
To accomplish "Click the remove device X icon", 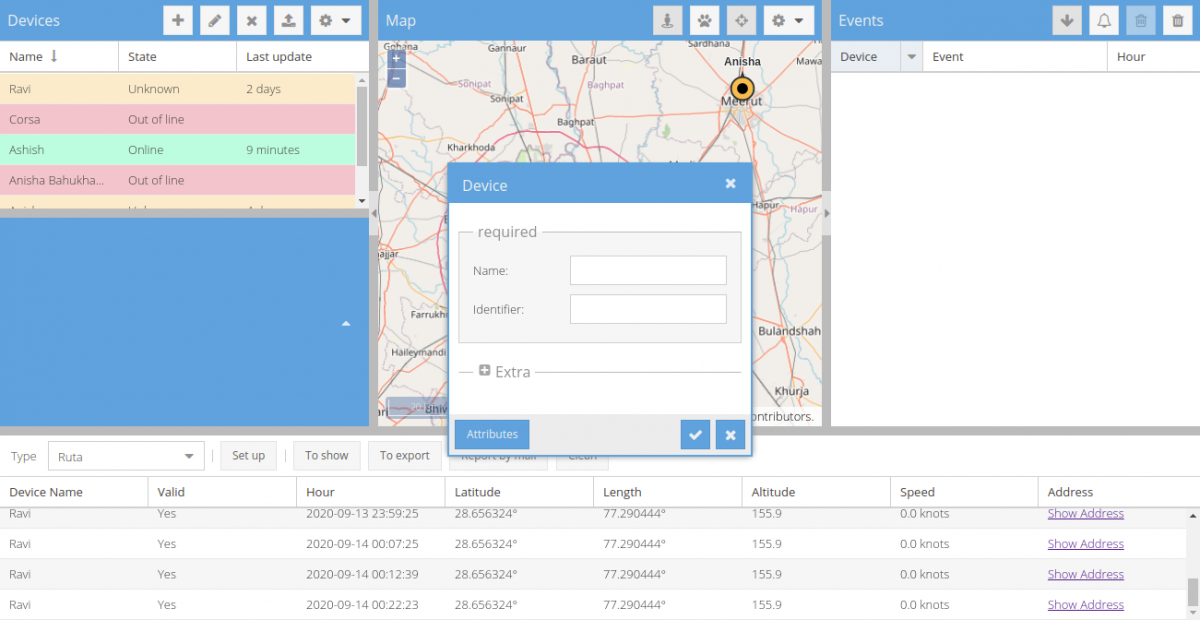I will (252, 20).
